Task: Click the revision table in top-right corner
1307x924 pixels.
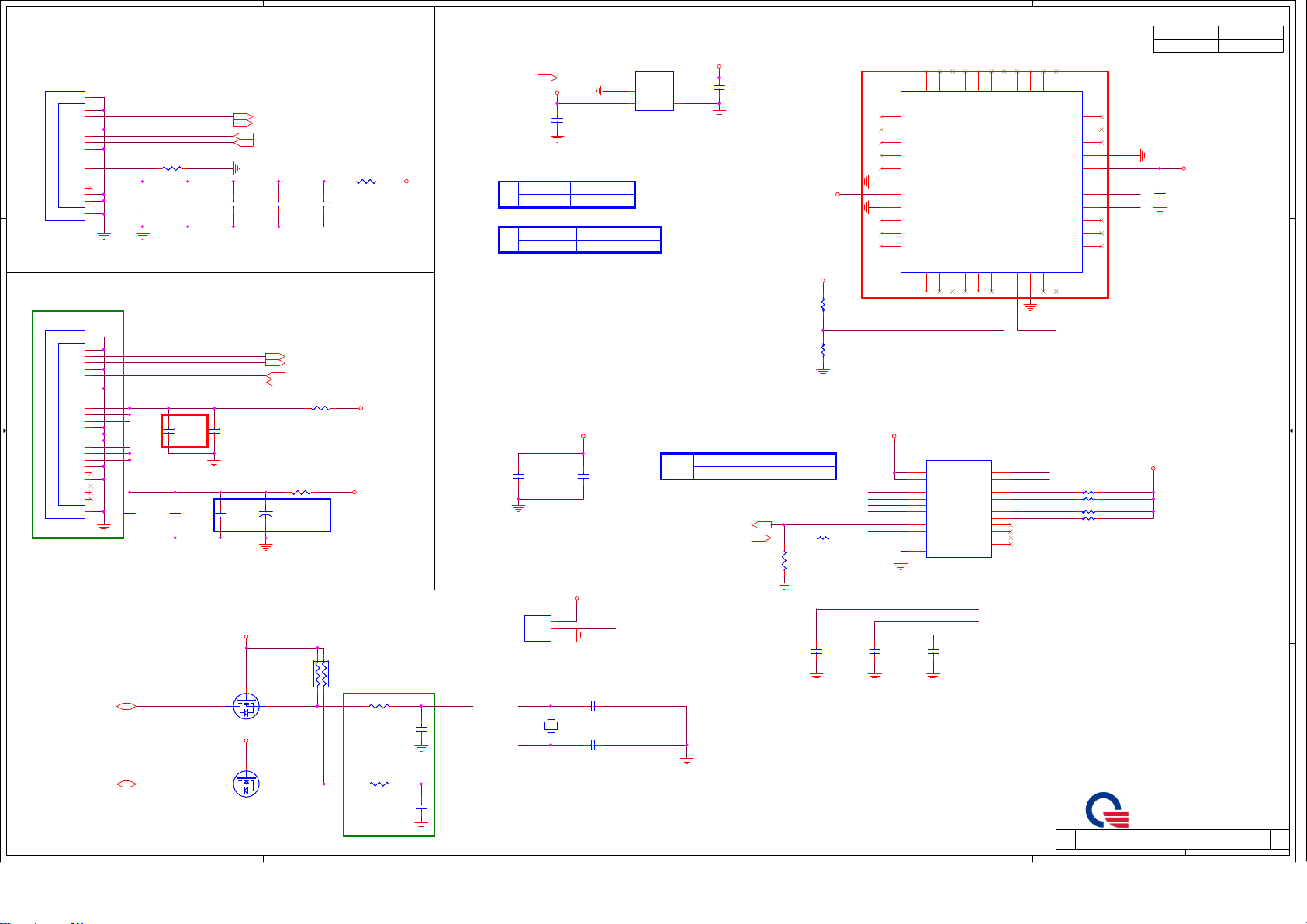Action: pos(1218,39)
